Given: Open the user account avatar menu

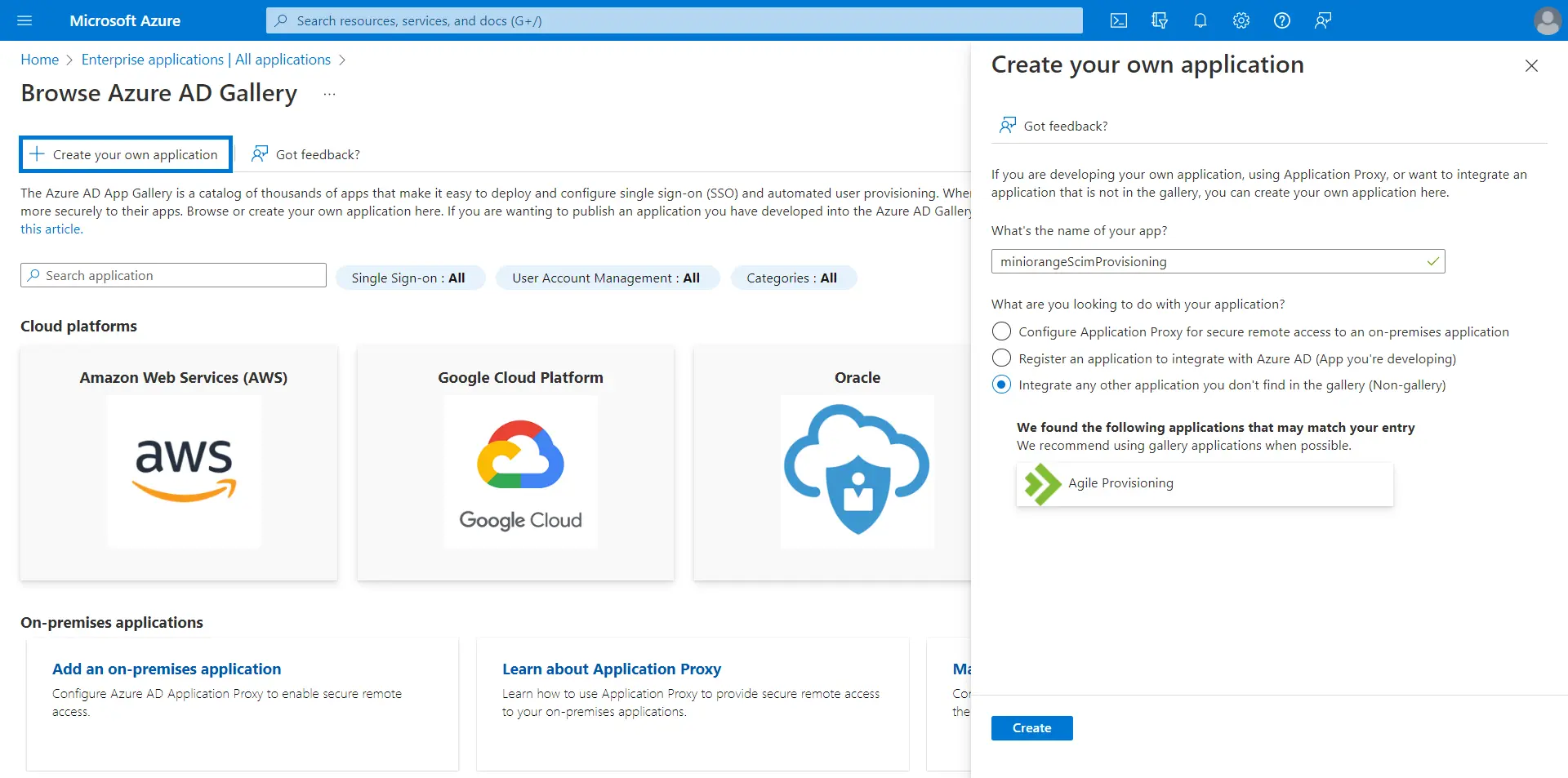Looking at the screenshot, I should pos(1548,20).
